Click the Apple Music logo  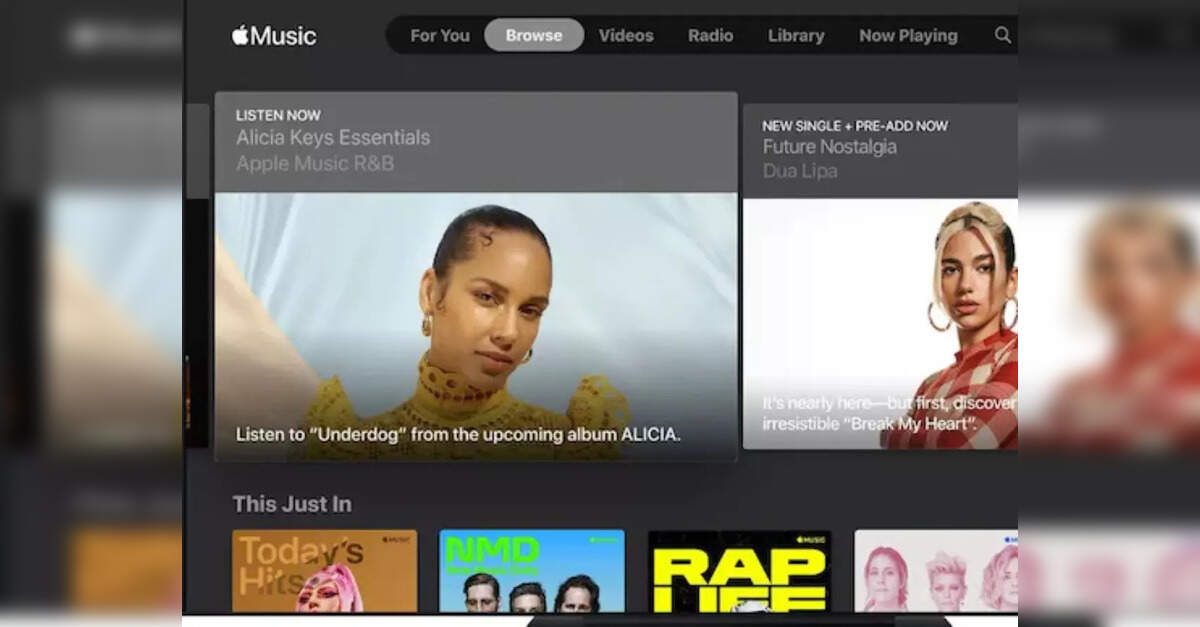click(x=274, y=36)
